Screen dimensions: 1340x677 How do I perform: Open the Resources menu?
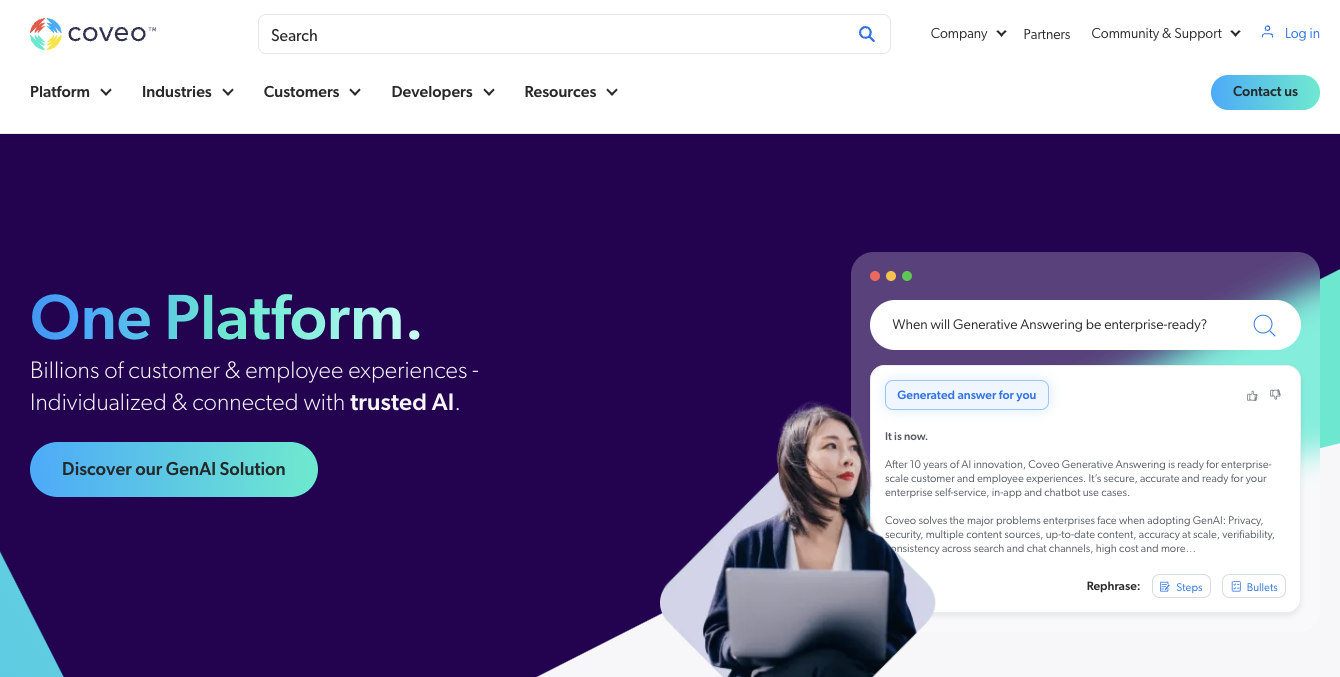point(571,92)
